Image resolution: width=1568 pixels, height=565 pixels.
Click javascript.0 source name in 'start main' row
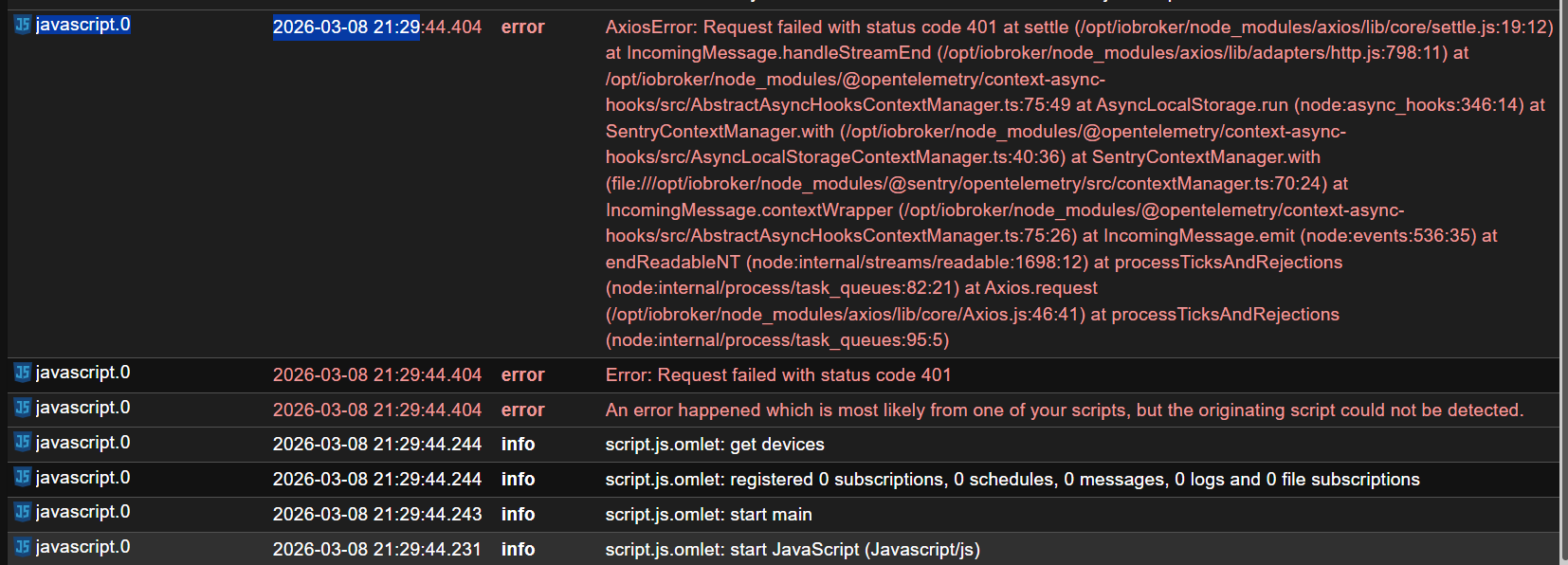coord(82,512)
